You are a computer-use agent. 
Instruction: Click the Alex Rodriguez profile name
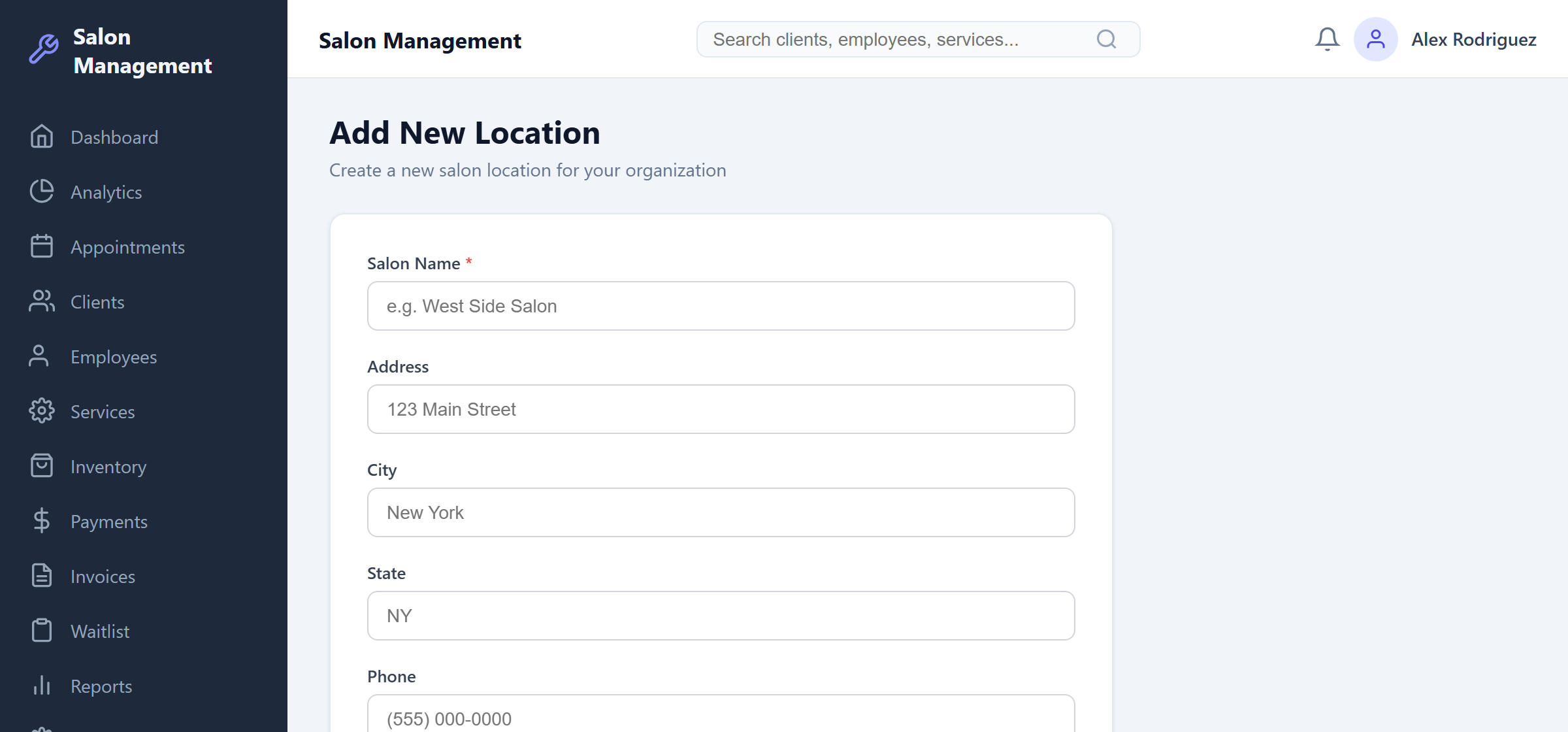point(1474,39)
